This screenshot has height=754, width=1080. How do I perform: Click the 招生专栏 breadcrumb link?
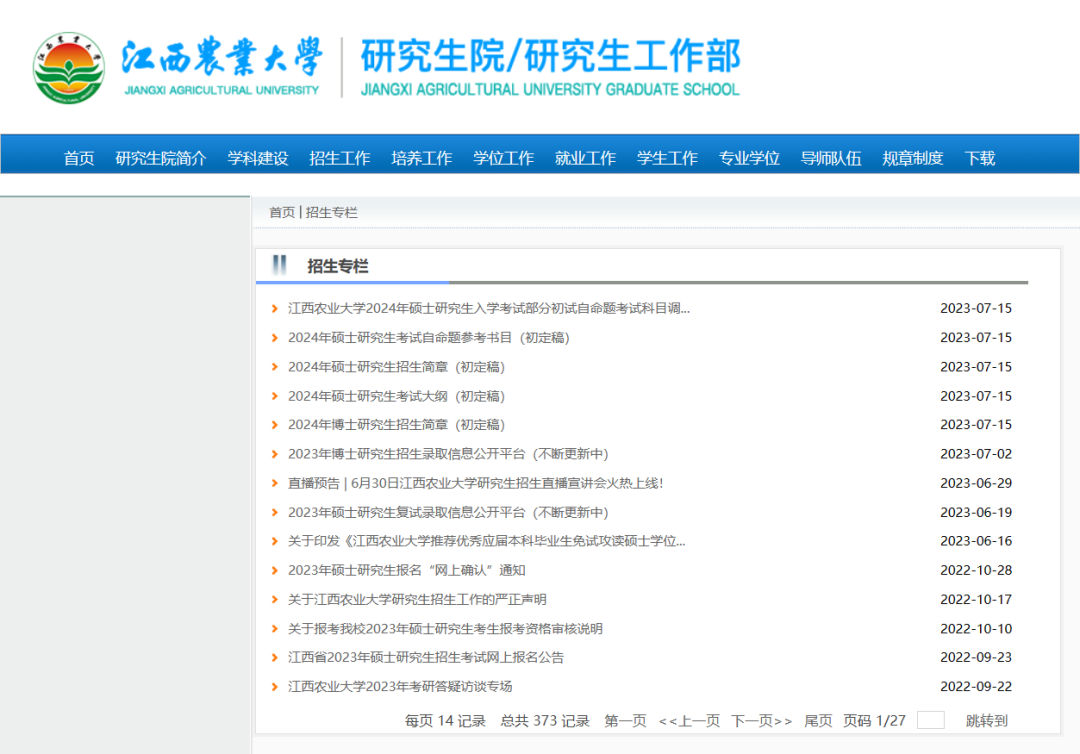(331, 212)
